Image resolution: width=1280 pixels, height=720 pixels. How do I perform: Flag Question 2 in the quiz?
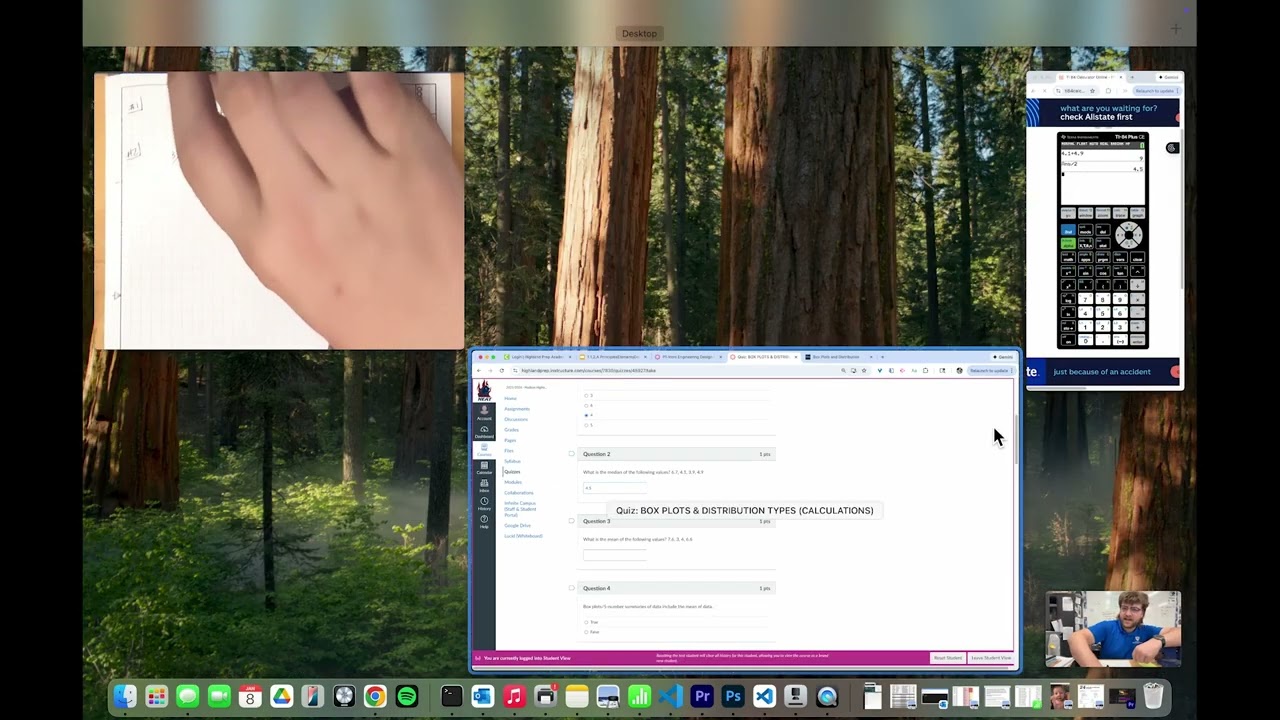(571, 454)
